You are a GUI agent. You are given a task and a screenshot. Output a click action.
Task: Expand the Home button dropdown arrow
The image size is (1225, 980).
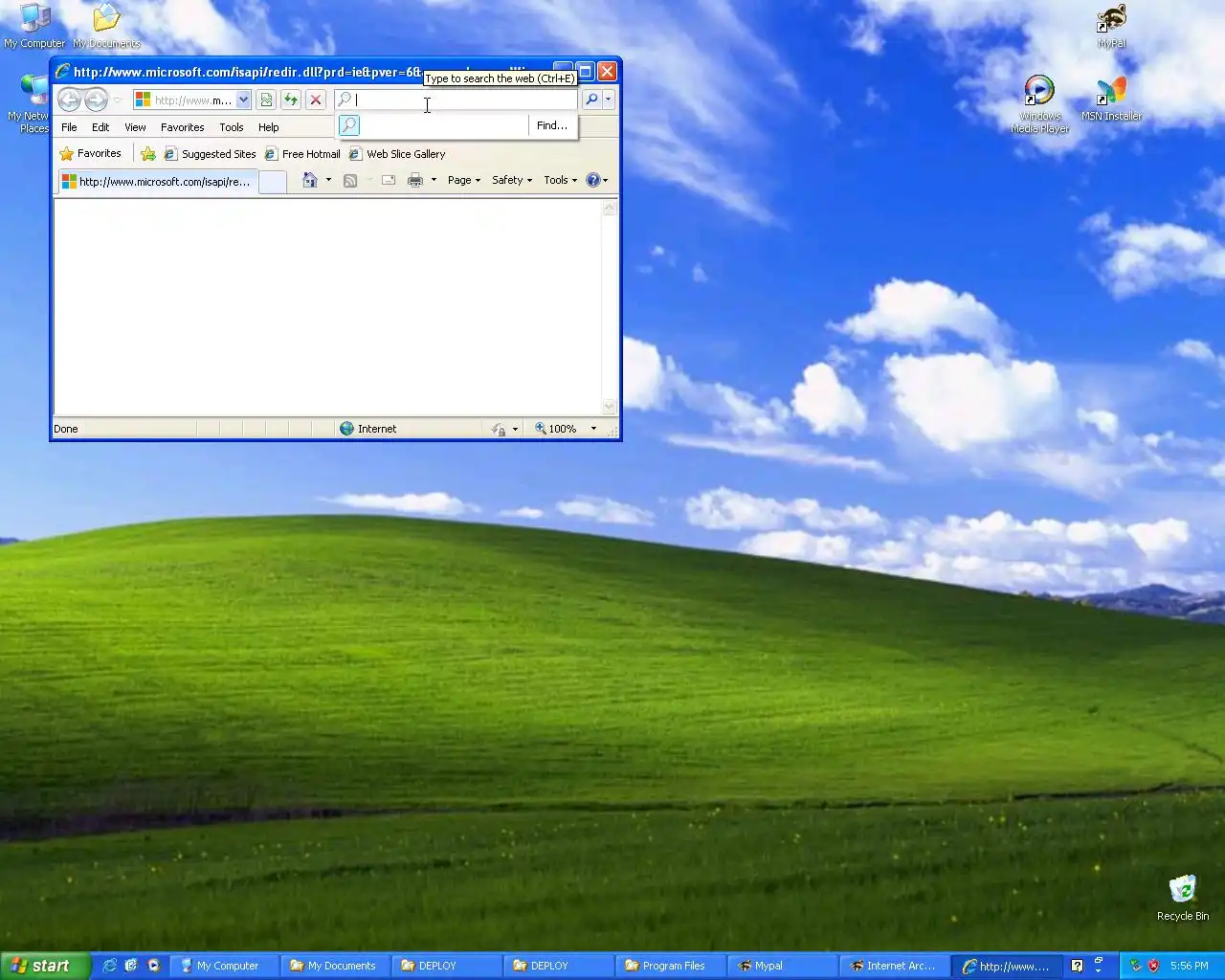(x=328, y=180)
